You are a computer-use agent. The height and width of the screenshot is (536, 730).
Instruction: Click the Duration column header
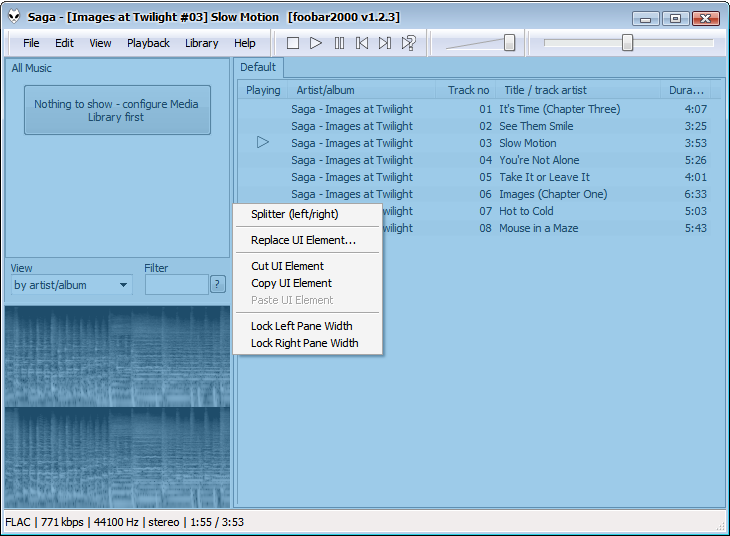tap(686, 90)
